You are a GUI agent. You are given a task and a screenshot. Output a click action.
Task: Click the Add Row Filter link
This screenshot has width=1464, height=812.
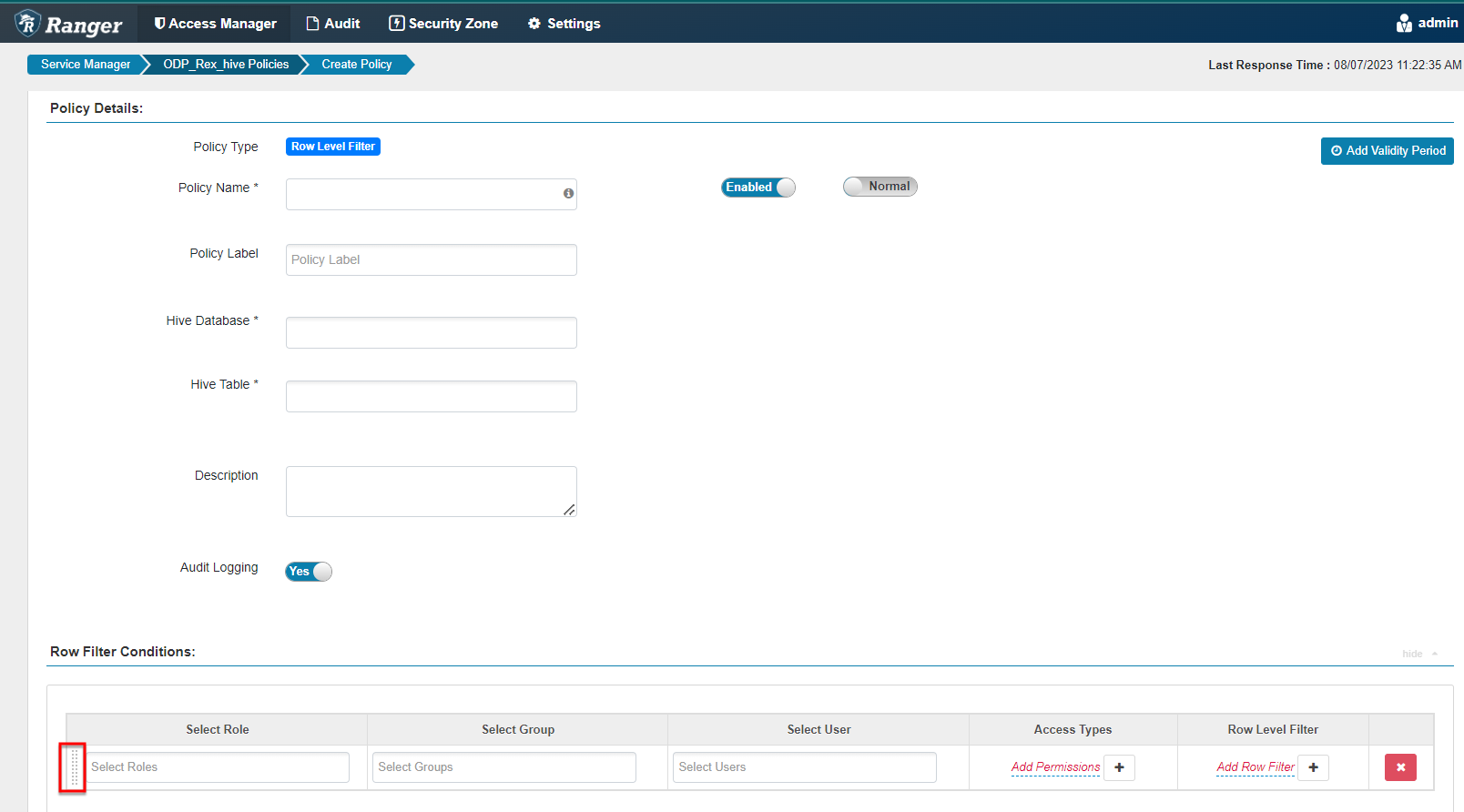[x=1256, y=767]
